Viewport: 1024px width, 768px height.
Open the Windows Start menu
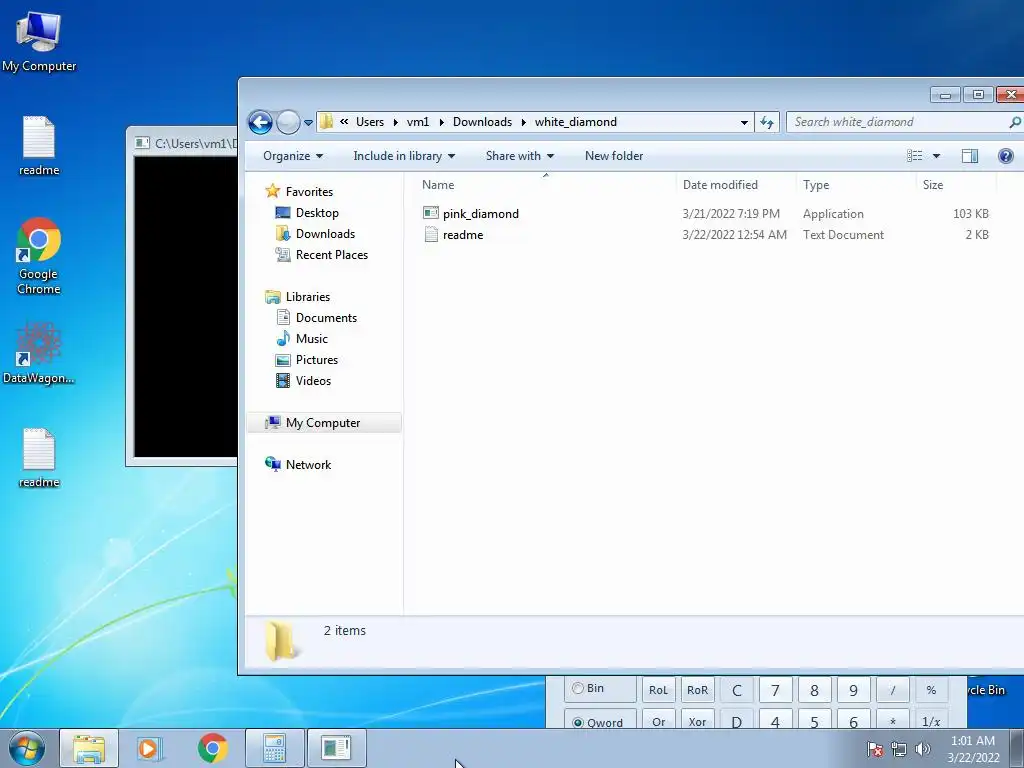pyautogui.click(x=27, y=748)
